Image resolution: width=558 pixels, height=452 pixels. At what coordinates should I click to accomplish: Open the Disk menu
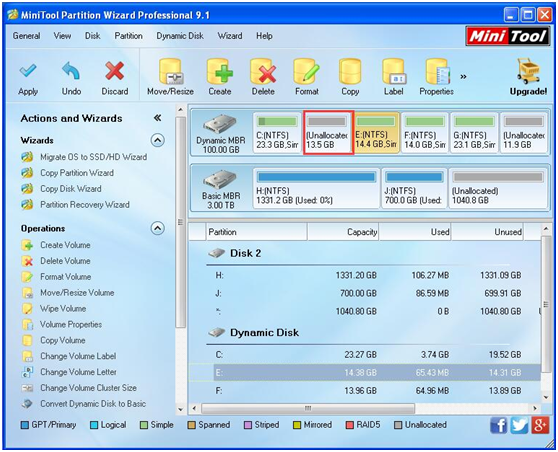(93, 36)
